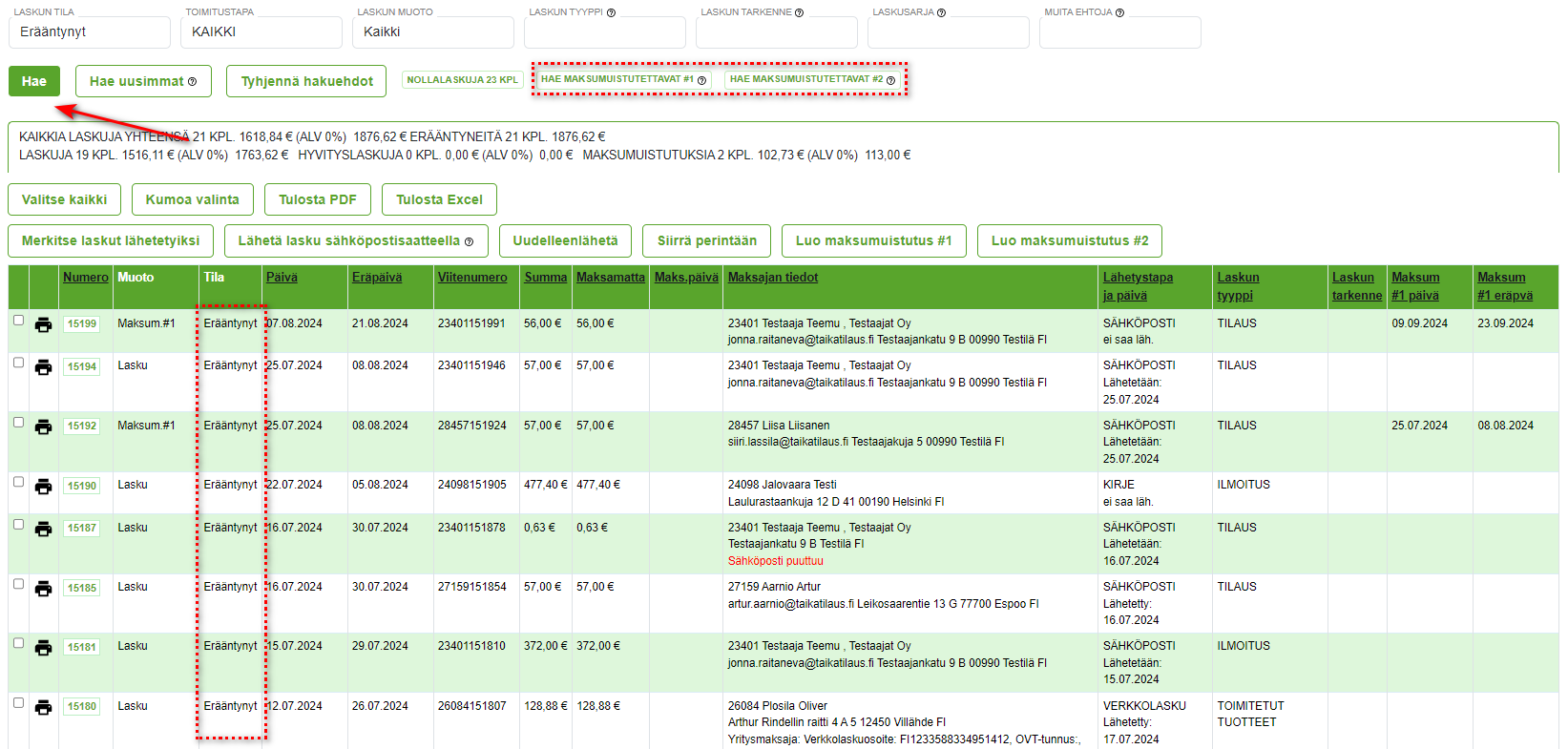Tick checkbox for invoice 15181

[x=18, y=643]
